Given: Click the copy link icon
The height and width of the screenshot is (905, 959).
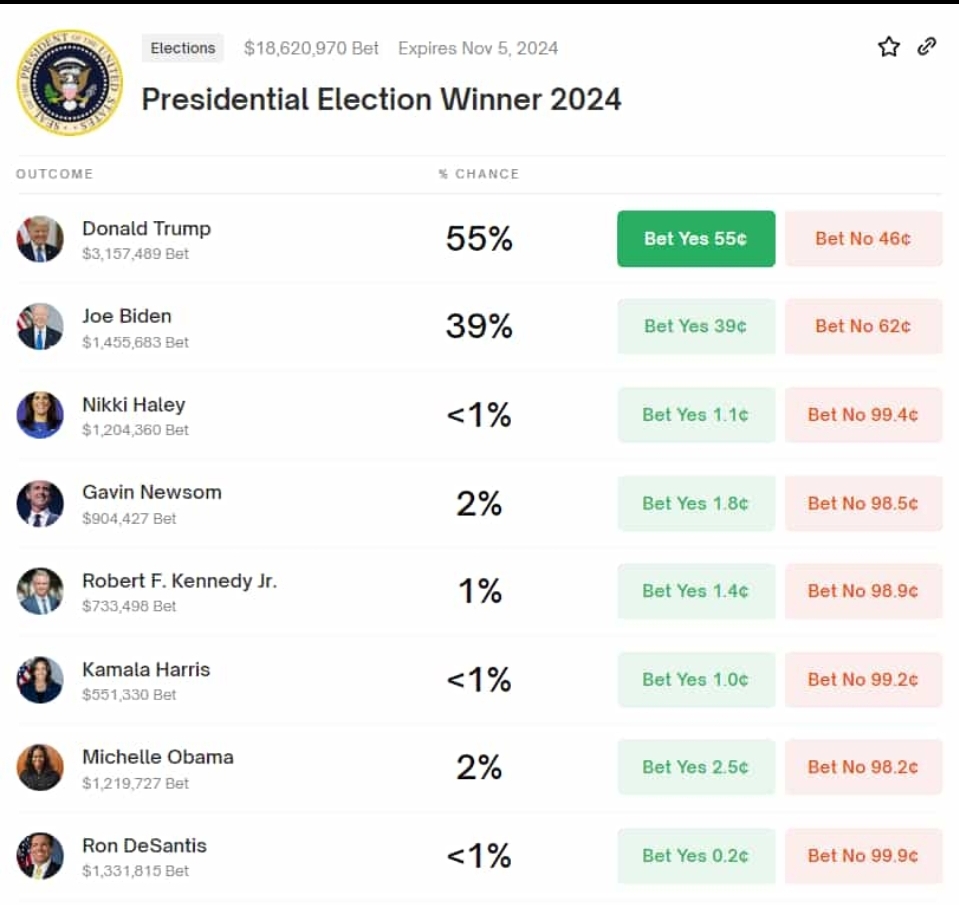Looking at the screenshot, I should pos(927,46).
